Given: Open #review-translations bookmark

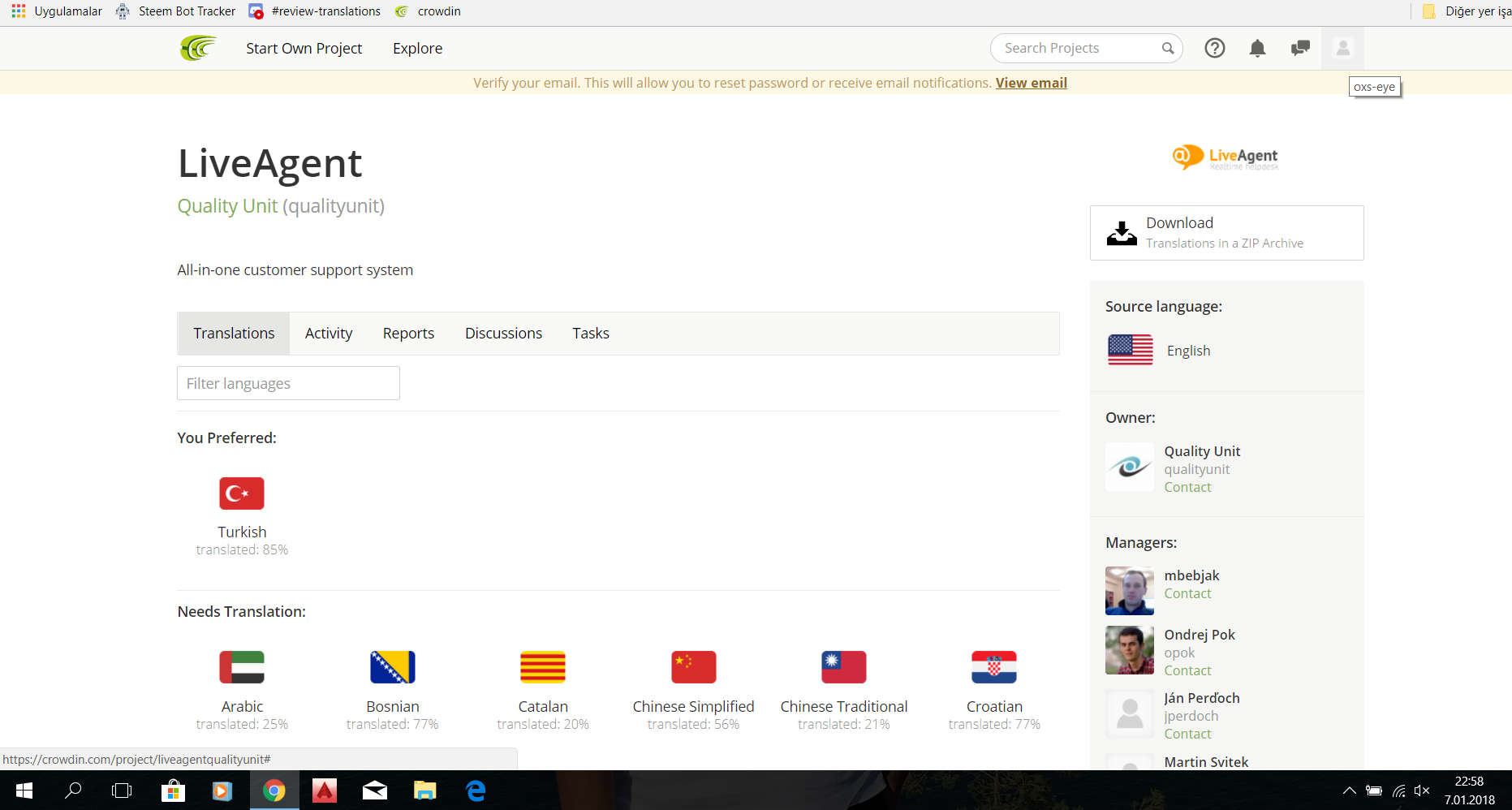Looking at the screenshot, I should pyautogui.click(x=315, y=11).
